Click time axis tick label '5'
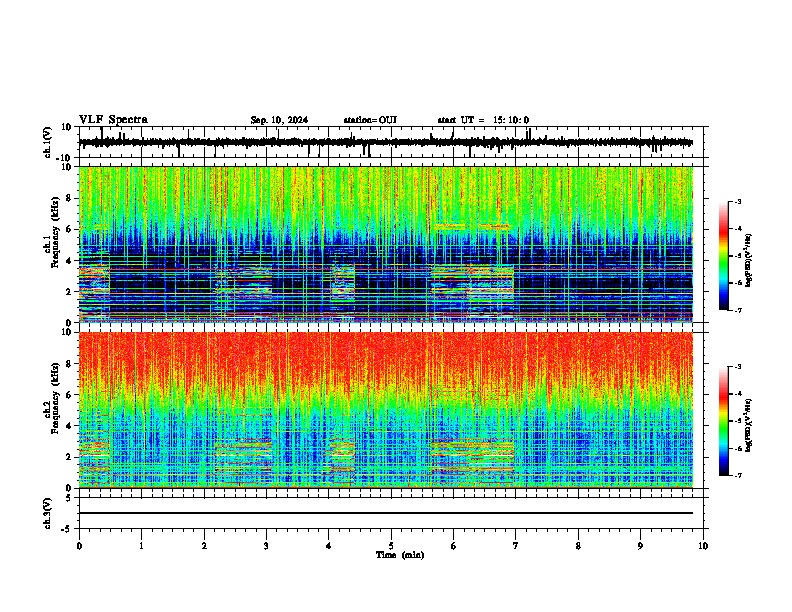Viewport: 792px width, 612px height. tap(391, 546)
